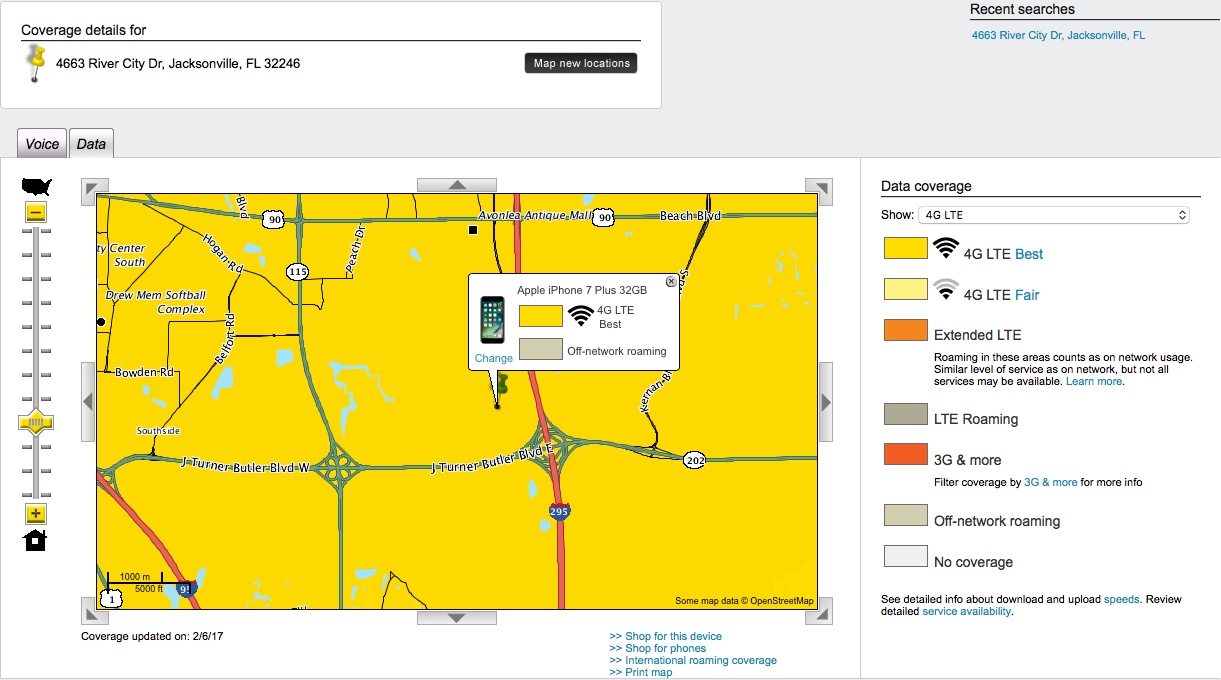Open the Show 4G LTE dropdown
The width and height of the screenshot is (1221, 680).
coord(1054,215)
